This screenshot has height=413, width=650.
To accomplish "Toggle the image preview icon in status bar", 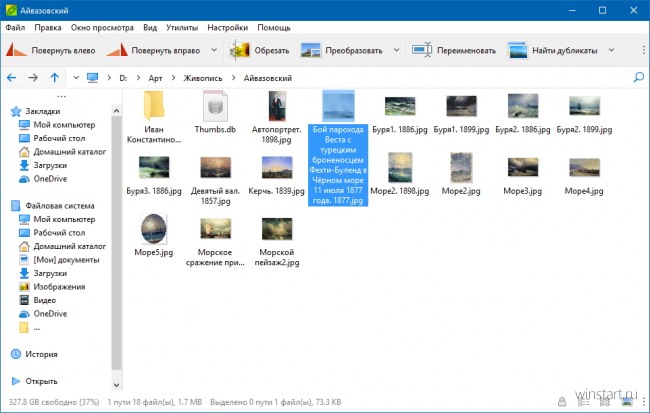I will (627, 401).
